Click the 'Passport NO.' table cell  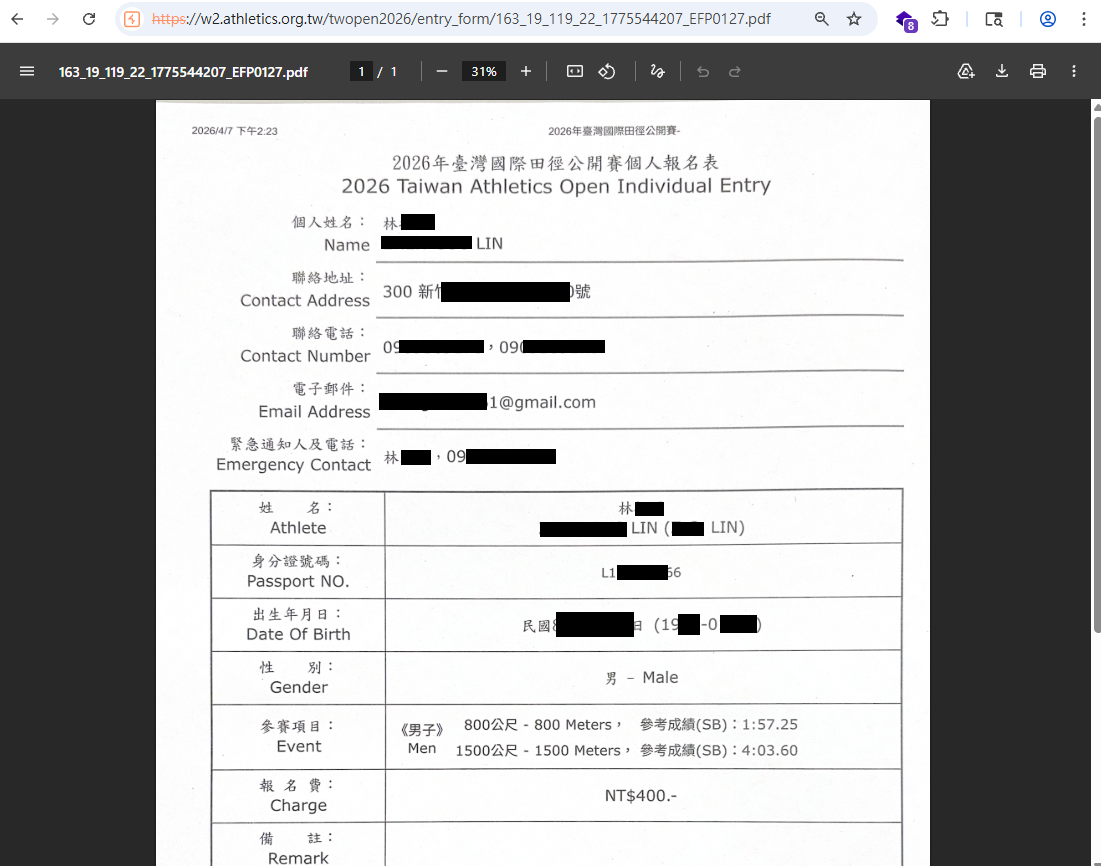click(x=298, y=571)
